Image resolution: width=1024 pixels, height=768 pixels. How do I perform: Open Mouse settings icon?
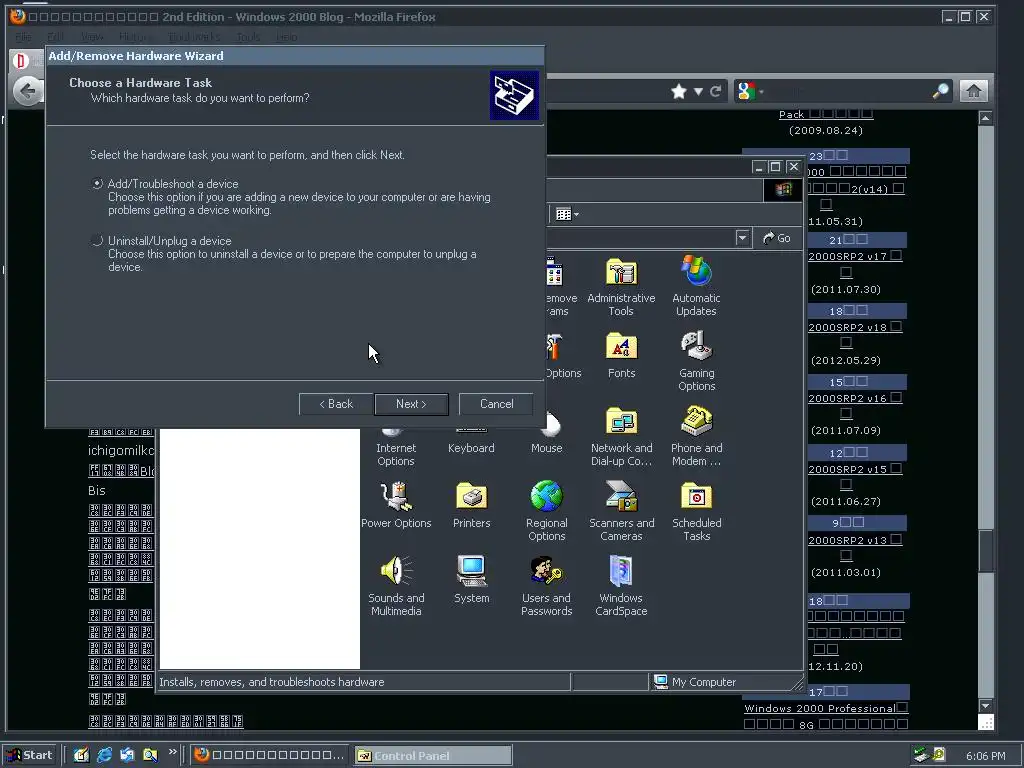(x=547, y=434)
